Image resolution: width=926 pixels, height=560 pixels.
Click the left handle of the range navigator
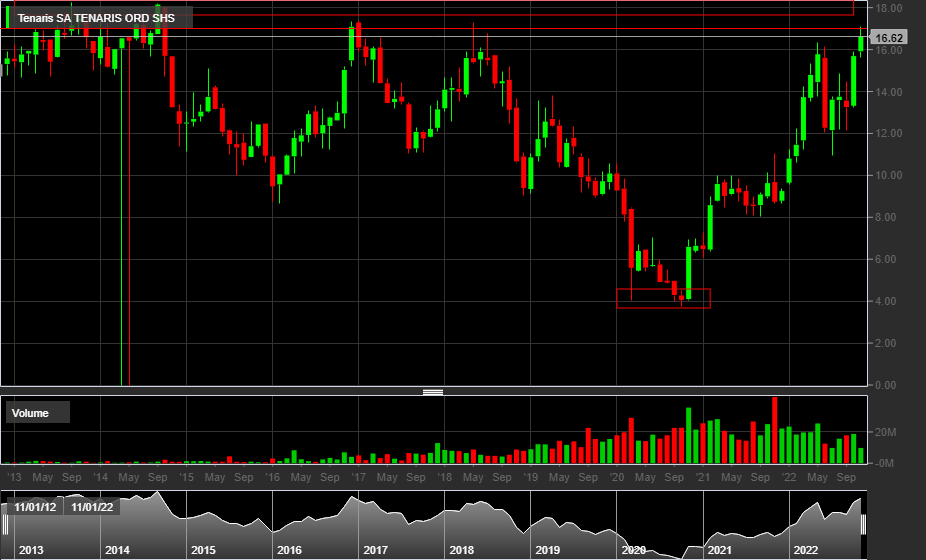point(5,525)
